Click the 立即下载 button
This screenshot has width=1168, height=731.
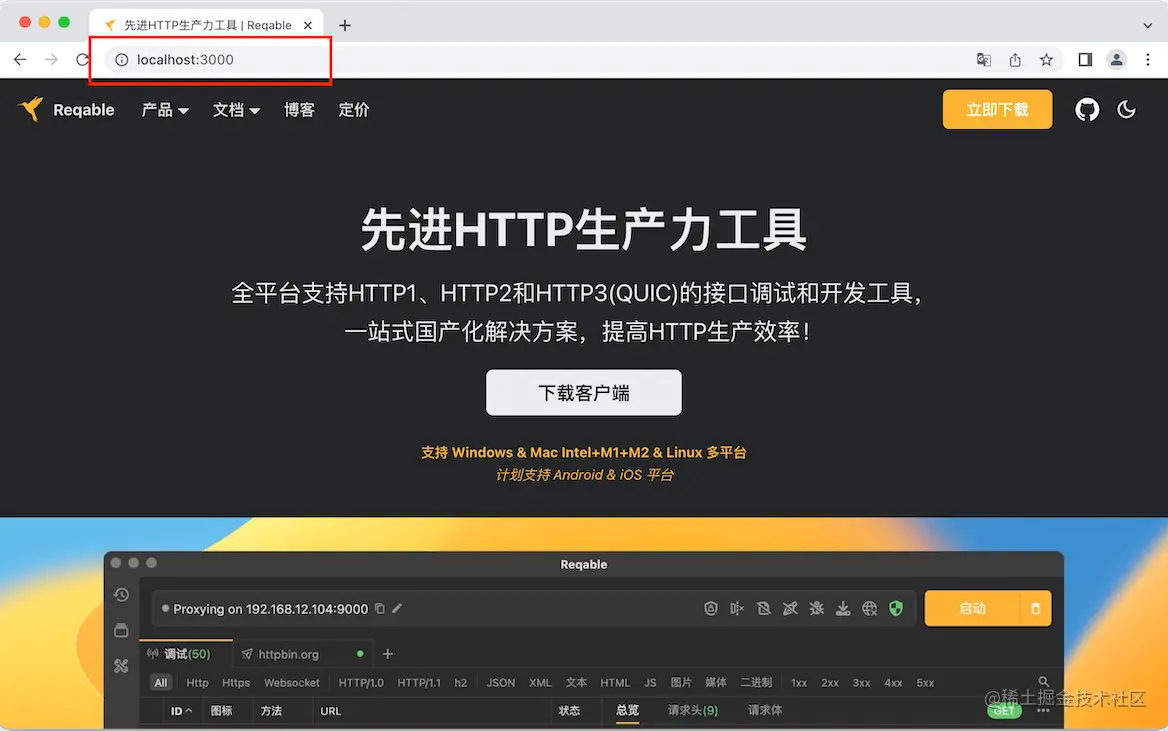(x=997, y=110)
